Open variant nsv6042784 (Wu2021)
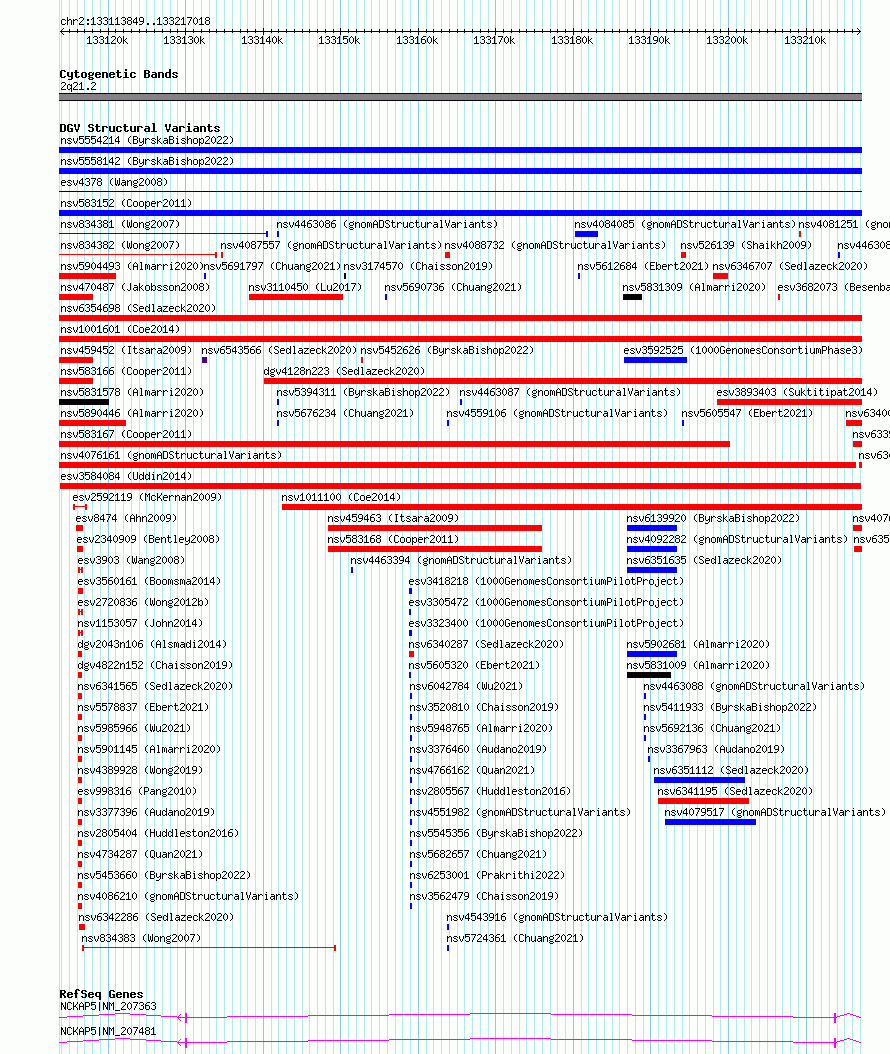 click(x=466, y=686)
